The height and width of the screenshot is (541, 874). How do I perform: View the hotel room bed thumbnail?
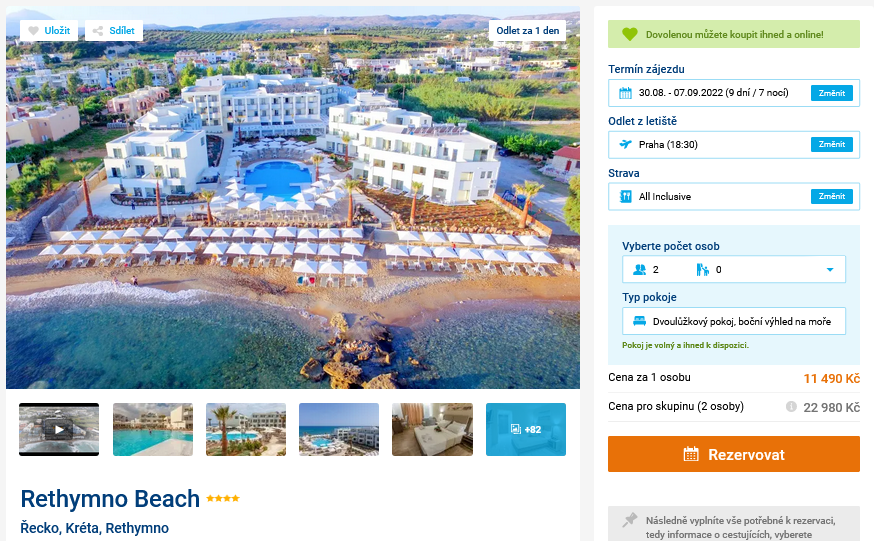pos(432,429)
